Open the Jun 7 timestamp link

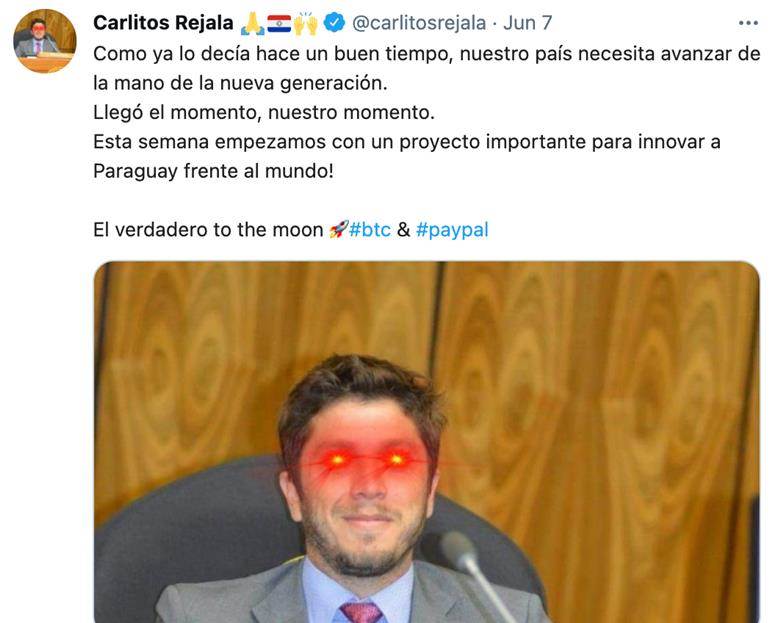[x=527, y=23]
